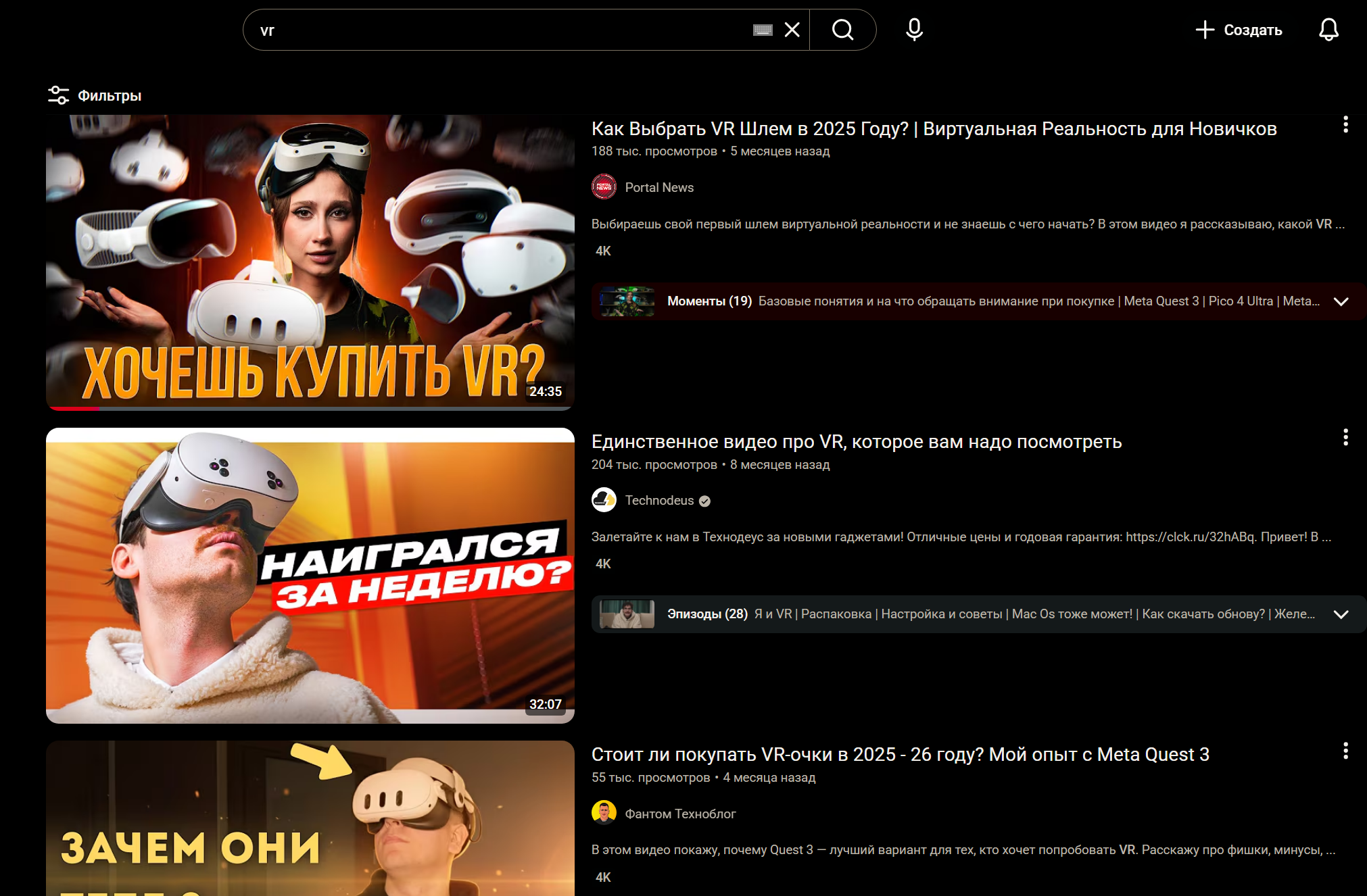The width and height of the screenshot is (1367, 896).
Task: Open the НАИГРАЛСЯ ЗА НЕДЕЛЮ thumbnail
Action: (x=310, y=574)
